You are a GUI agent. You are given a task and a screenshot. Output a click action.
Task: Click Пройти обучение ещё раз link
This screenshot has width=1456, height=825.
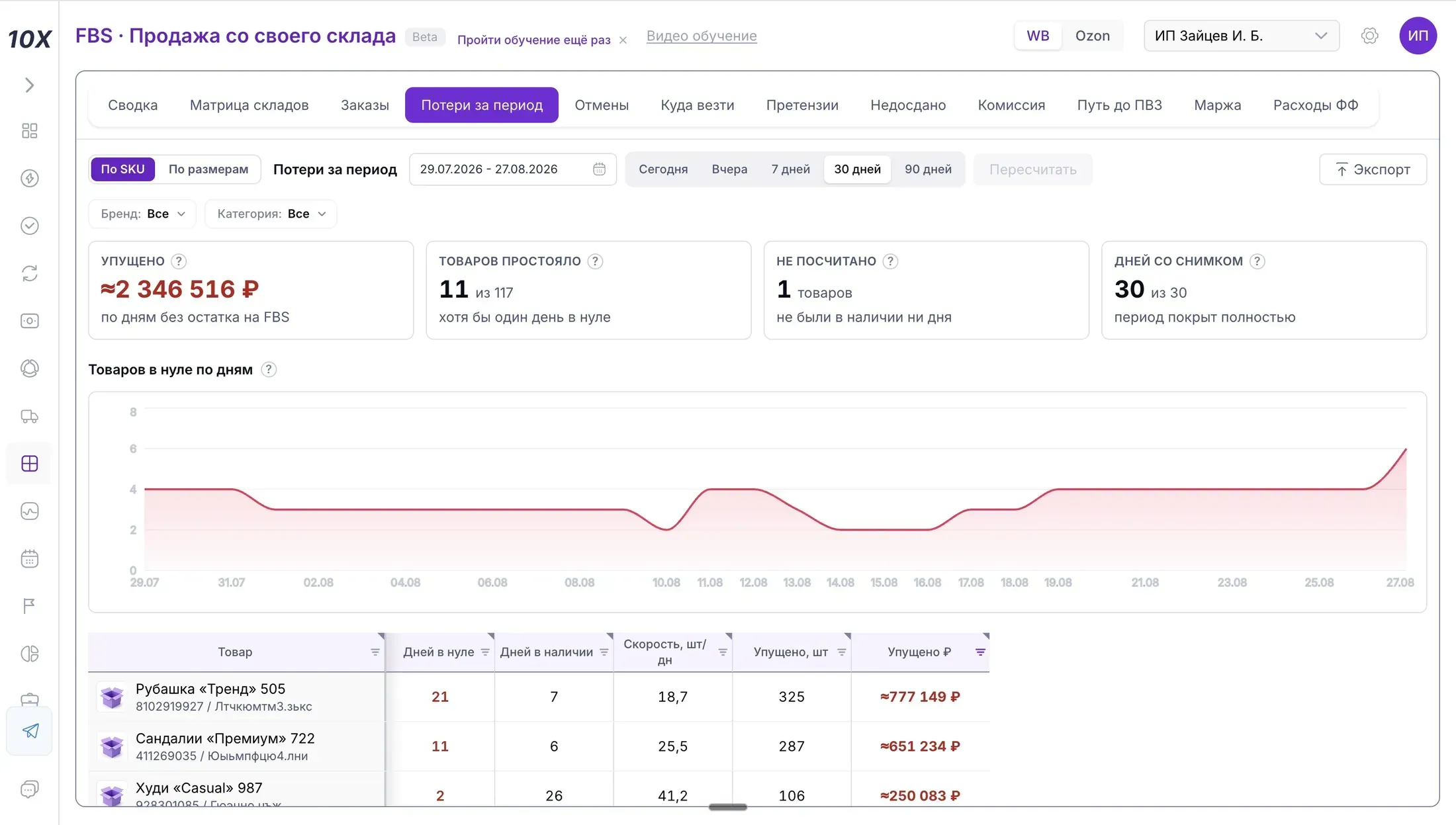coord(533,40)
